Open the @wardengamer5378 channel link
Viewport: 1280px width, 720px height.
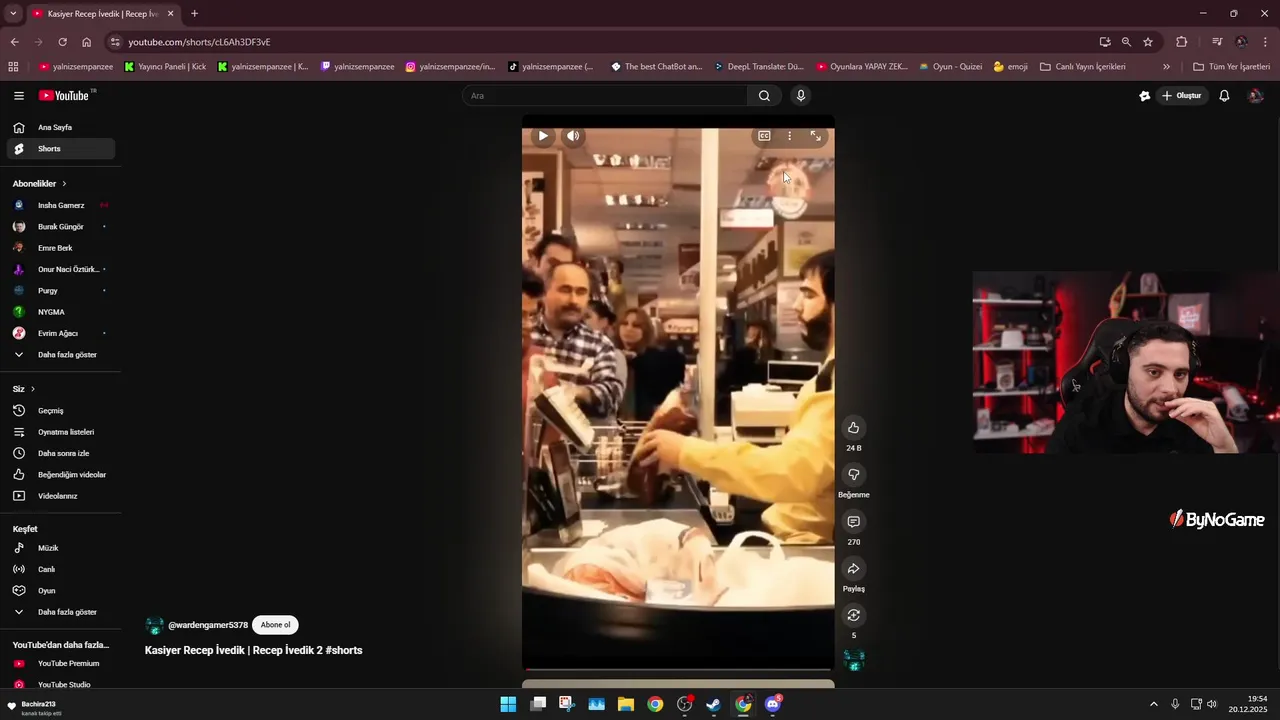(207, 625)
